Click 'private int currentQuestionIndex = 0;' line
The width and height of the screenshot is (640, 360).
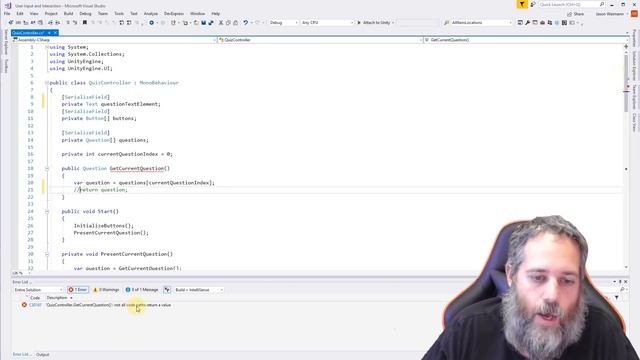[x=117, y=154]
